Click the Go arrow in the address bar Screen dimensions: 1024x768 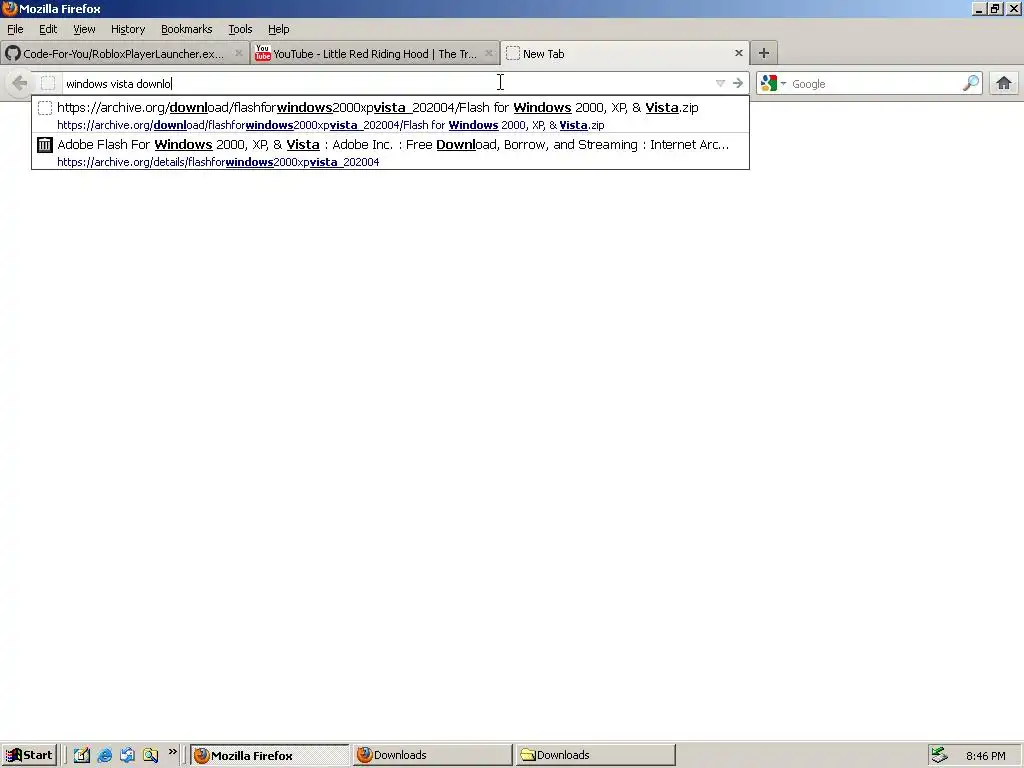pos(738,83)
